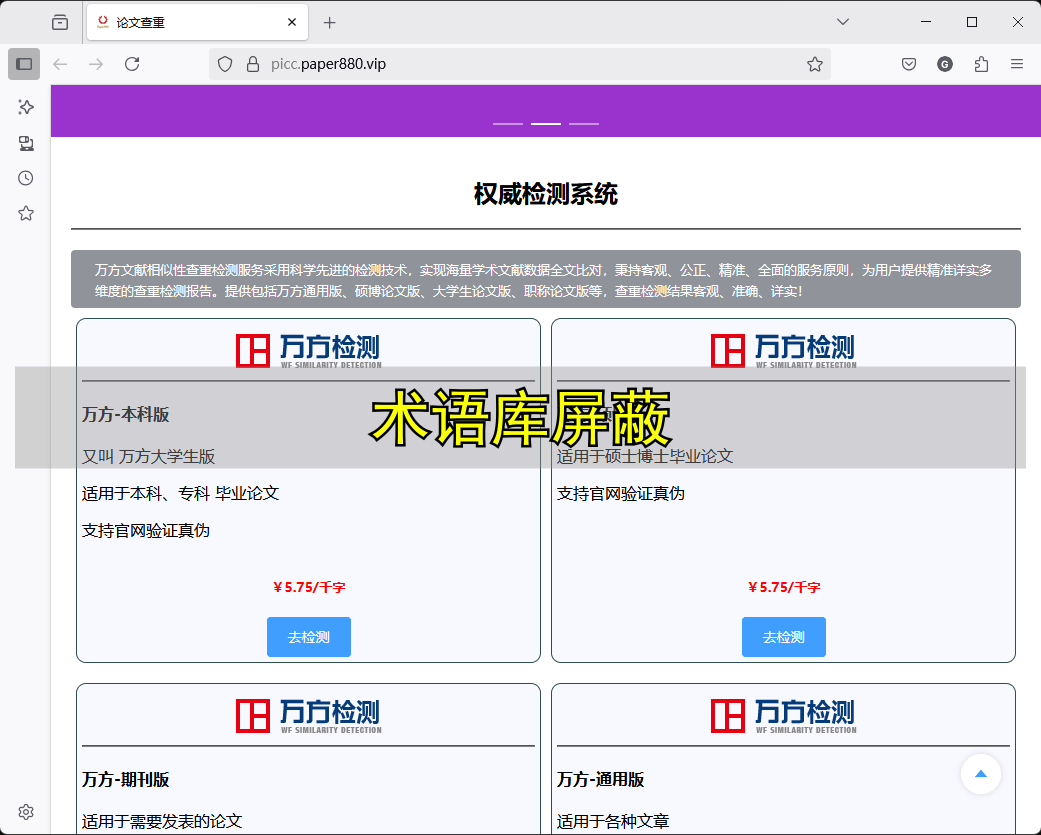1041x835 pixels.
Task: Open AI chatbot sparkle sidebar icon
Action: (x=26, y=107)
